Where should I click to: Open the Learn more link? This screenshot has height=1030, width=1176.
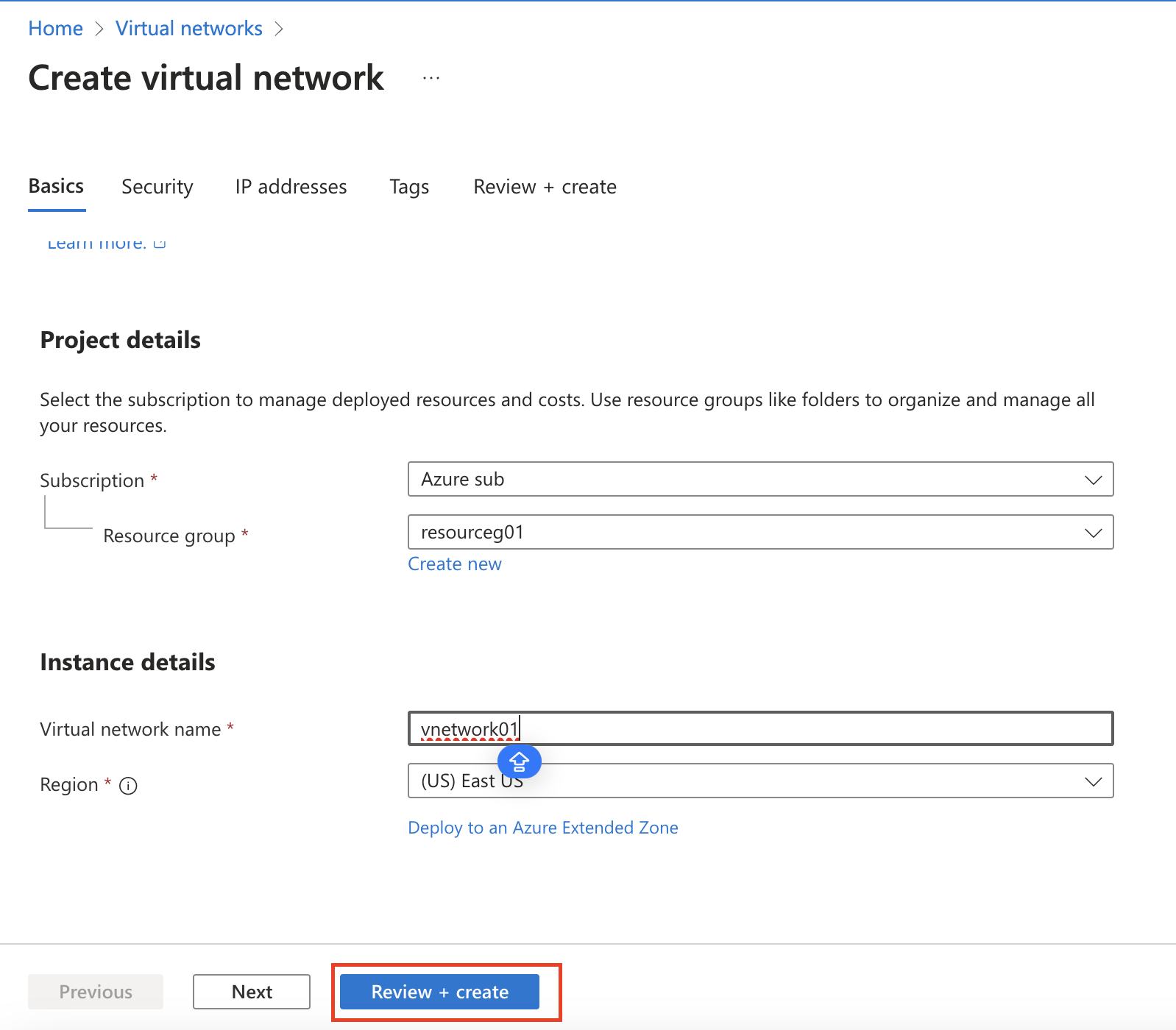tap(107, 244)
